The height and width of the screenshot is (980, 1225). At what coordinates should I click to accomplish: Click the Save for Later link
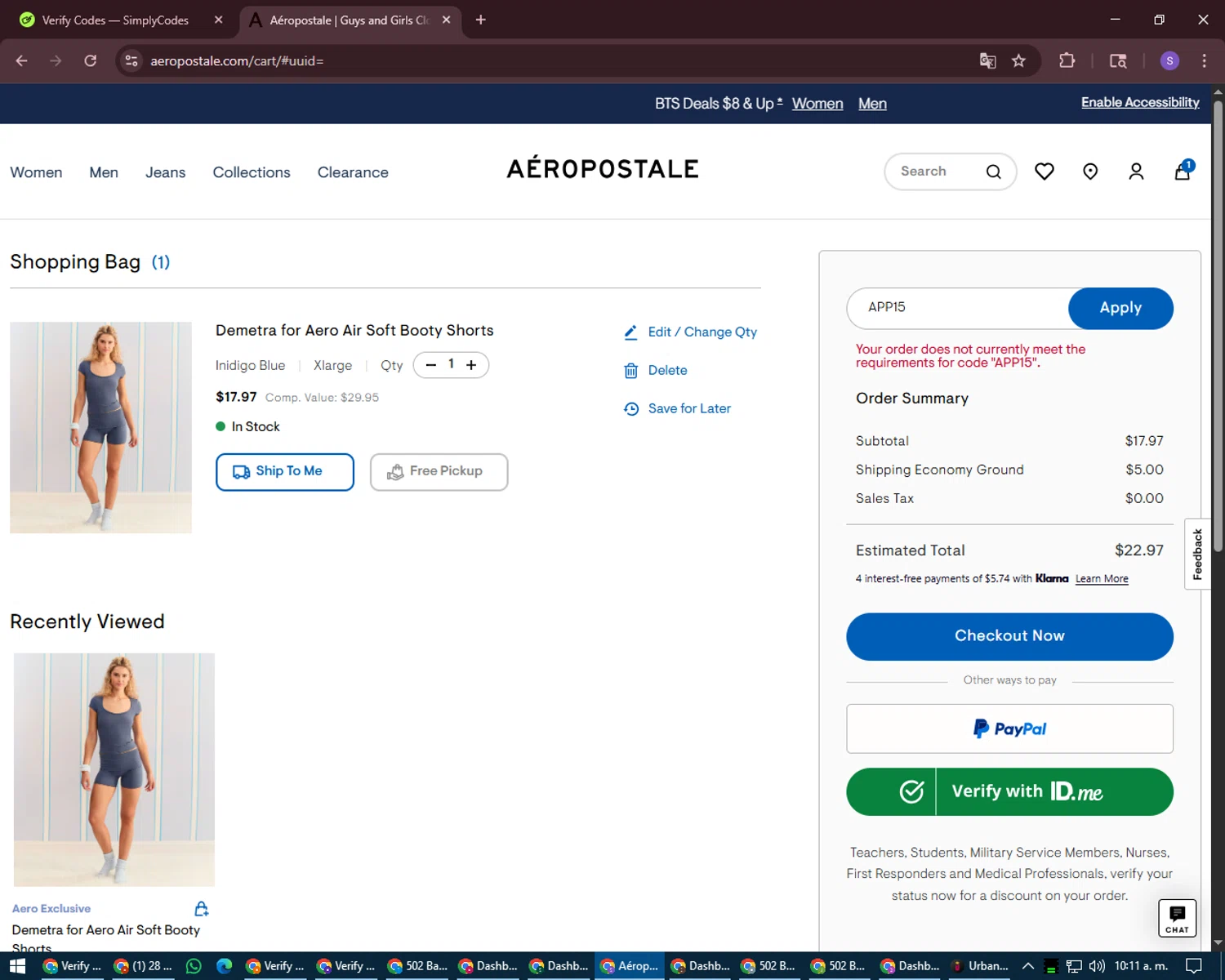point(689,409)
